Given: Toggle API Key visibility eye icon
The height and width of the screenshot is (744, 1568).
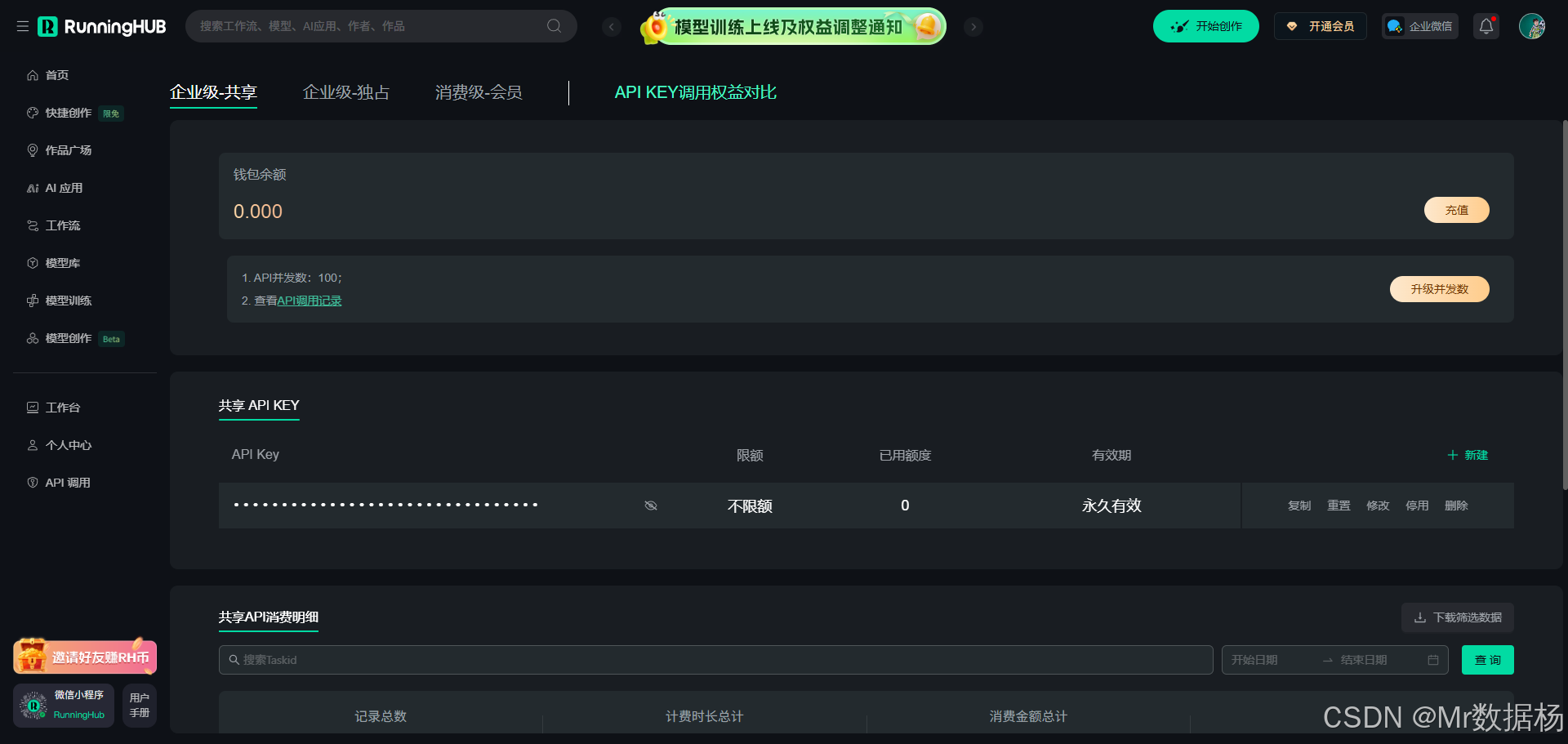Looking at the screenshot, I should [651, 506].
